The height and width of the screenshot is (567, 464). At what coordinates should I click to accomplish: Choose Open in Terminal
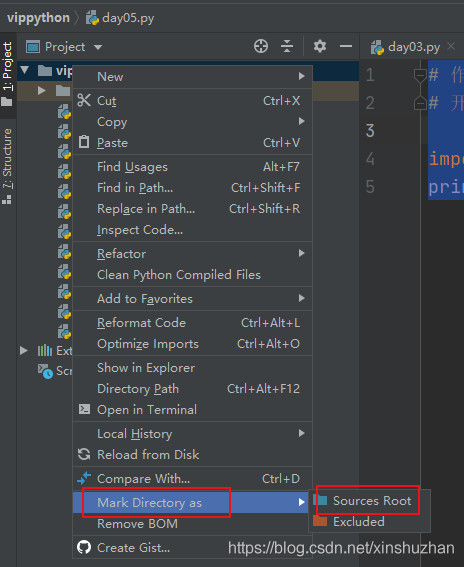point(192,410)
